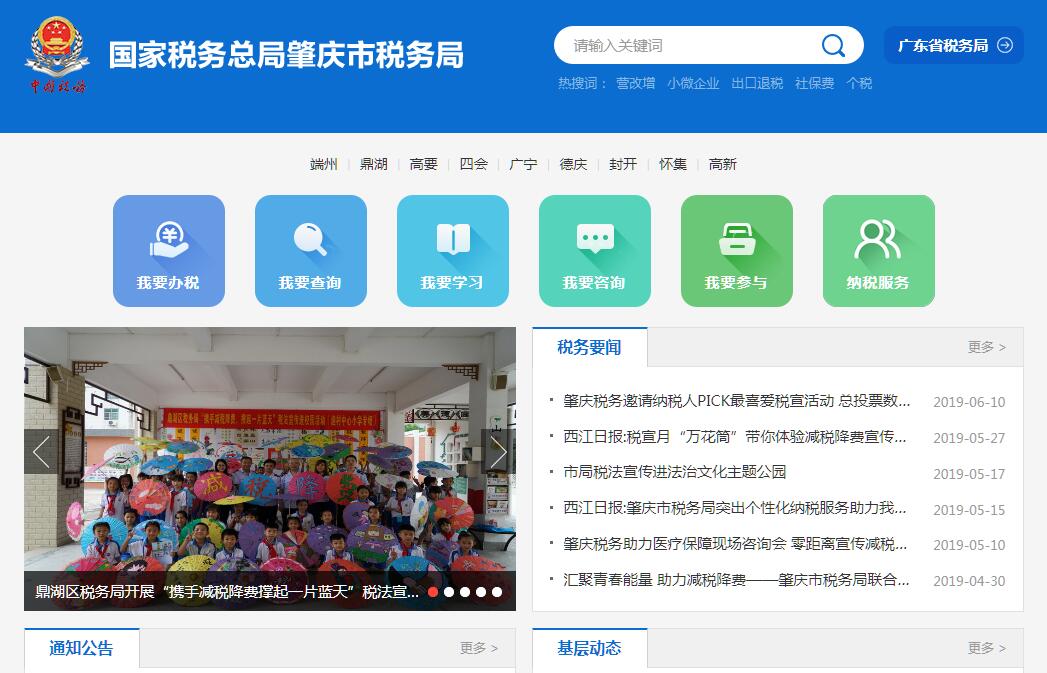Open the 我要参与 tile
This screenshot has height=673, width=1047.
click(737, 251)
